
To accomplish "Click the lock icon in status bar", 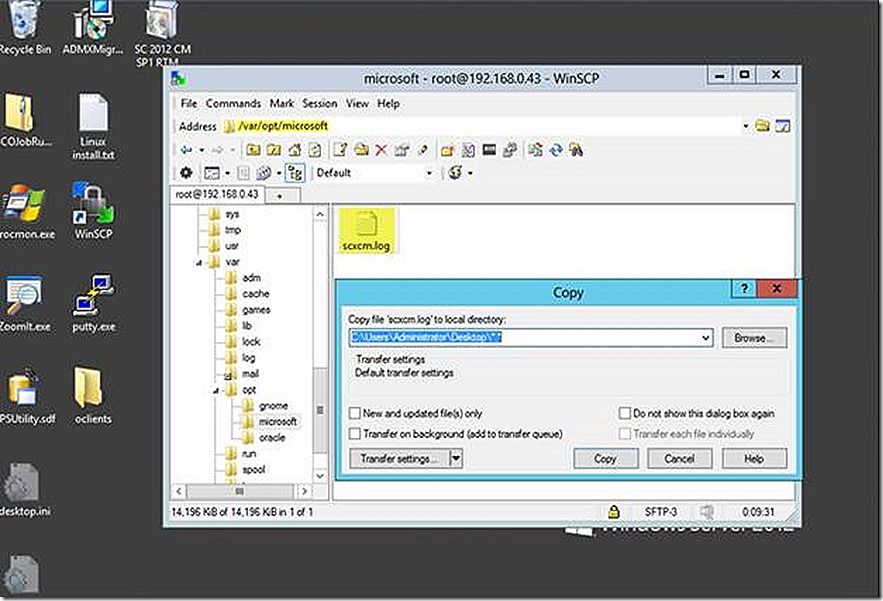I will click(614, 511).
